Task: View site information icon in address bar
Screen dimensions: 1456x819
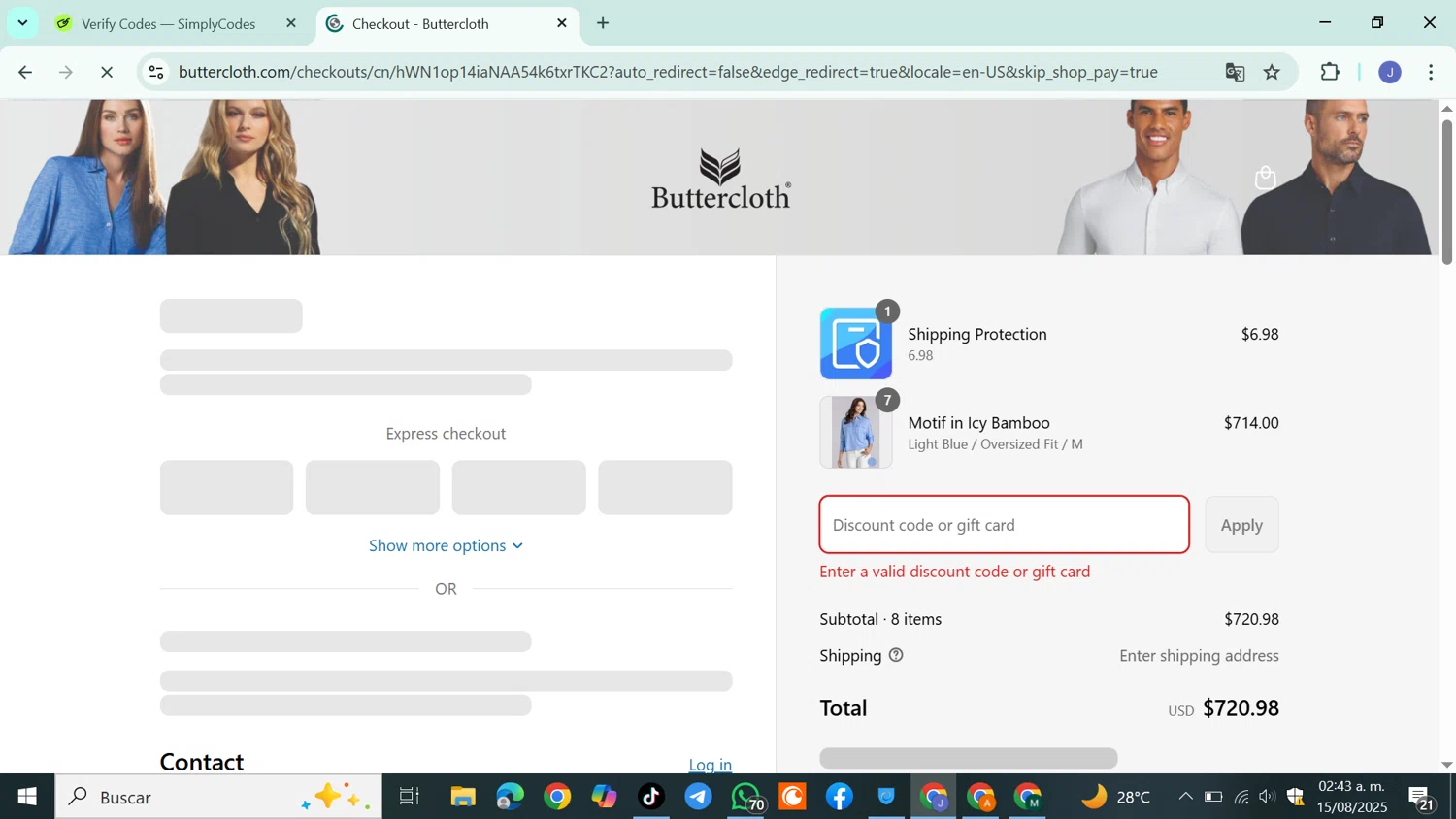Action: tap(156, 72)
